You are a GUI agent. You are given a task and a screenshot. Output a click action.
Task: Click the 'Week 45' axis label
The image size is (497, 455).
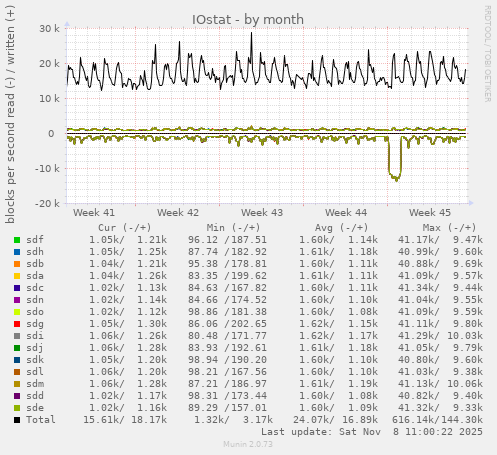430,213
